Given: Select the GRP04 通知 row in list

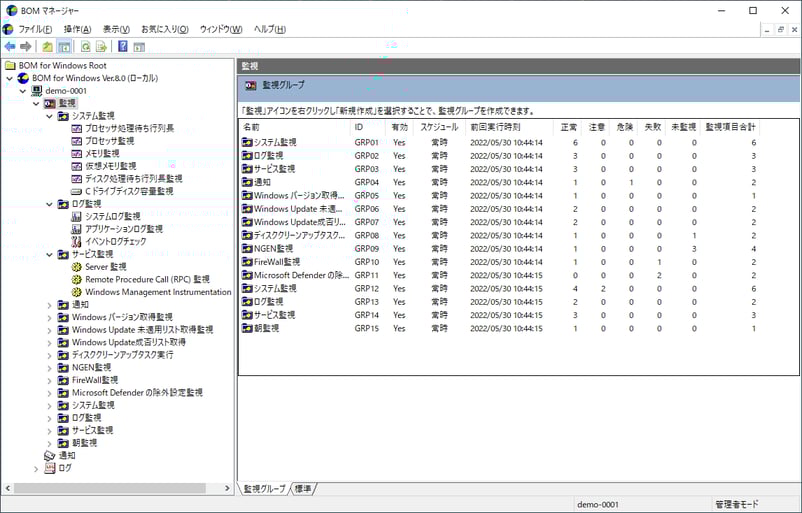Looking at the screenshot, I should 499,182.
